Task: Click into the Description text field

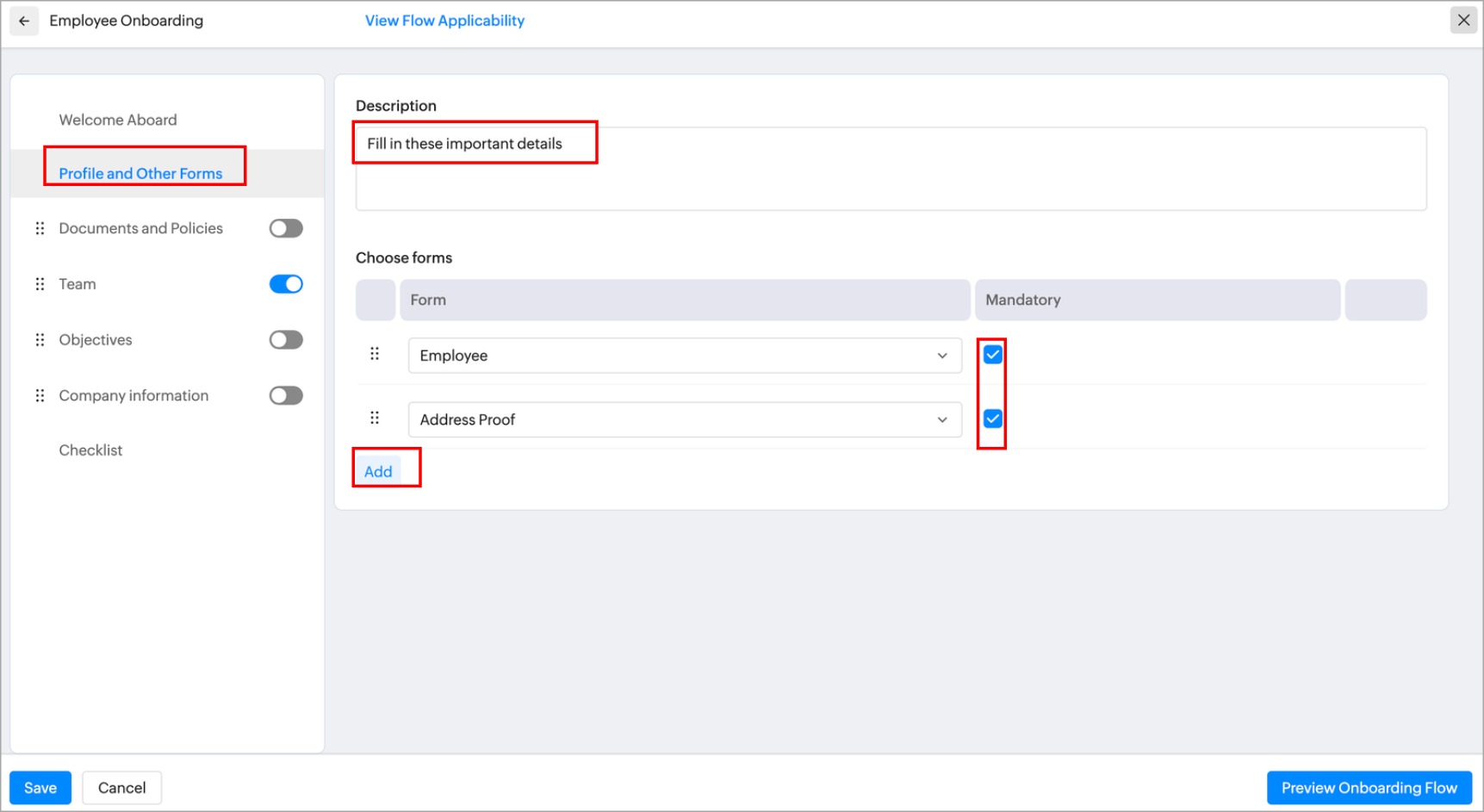Action: point(891,177)
